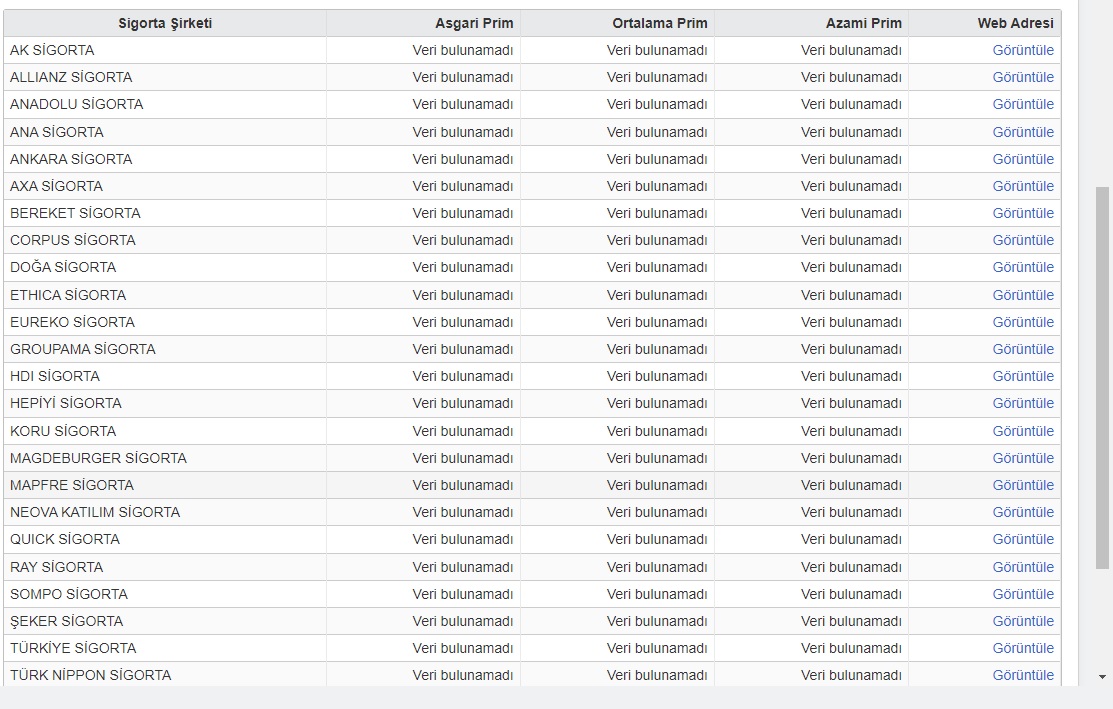Select EUREKO SİGORTA in the table

pyautogui.click(x=72, y=321)
